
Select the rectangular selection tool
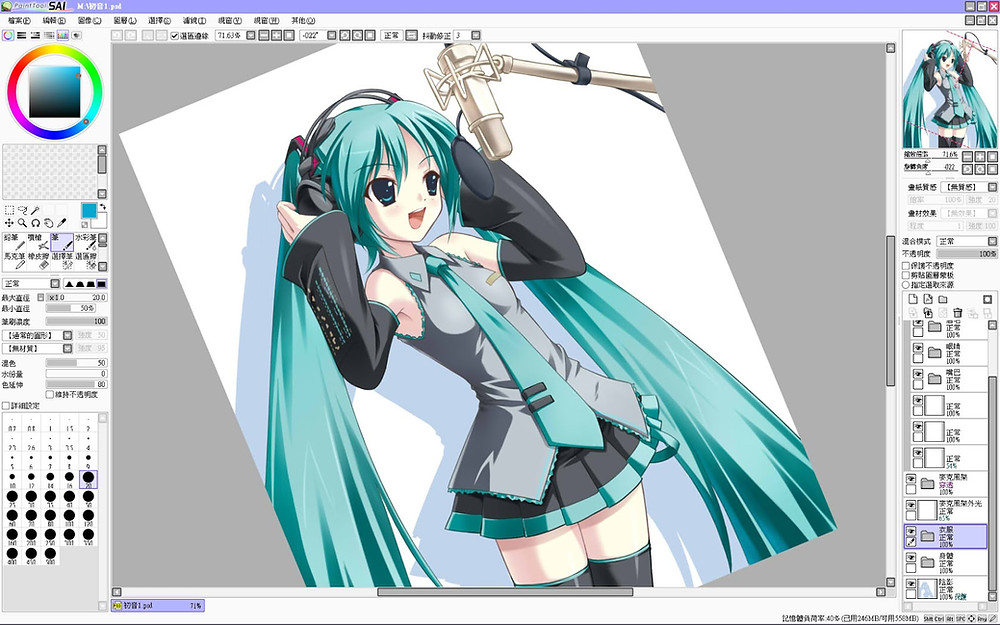coord(9,210)
